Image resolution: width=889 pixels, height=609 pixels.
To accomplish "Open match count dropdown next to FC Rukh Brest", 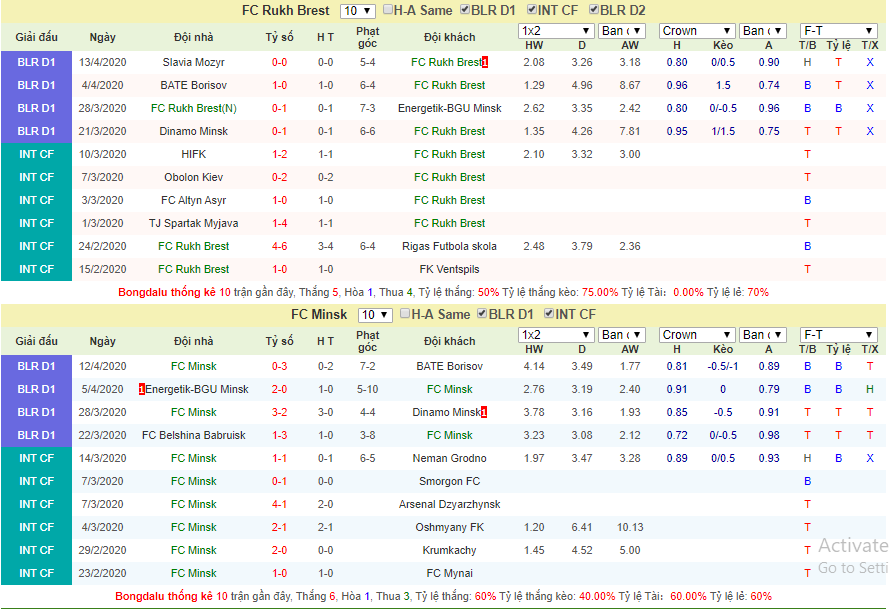I will click(x=357, y=11).
